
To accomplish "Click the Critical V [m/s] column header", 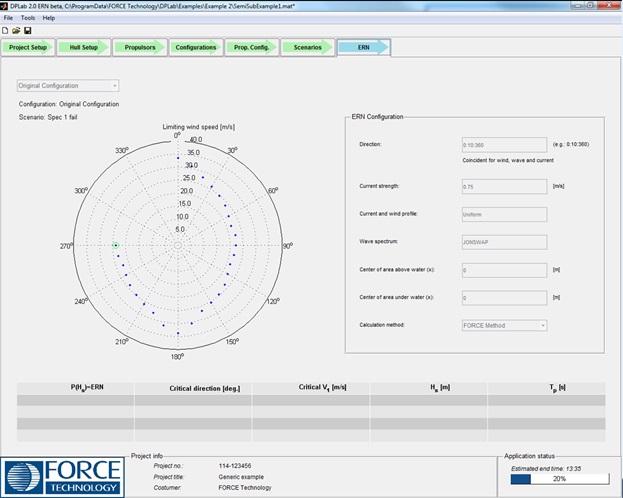I will pos(311,388).
